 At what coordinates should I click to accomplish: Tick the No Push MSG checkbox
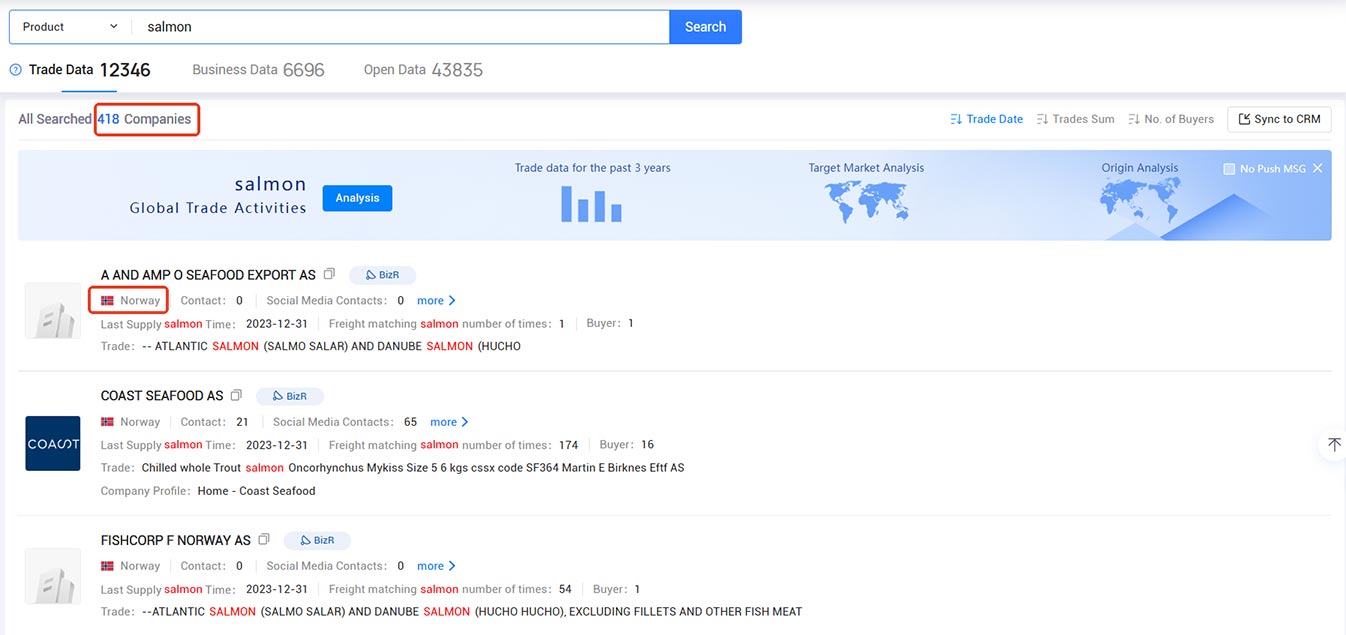pos(1229,169)
